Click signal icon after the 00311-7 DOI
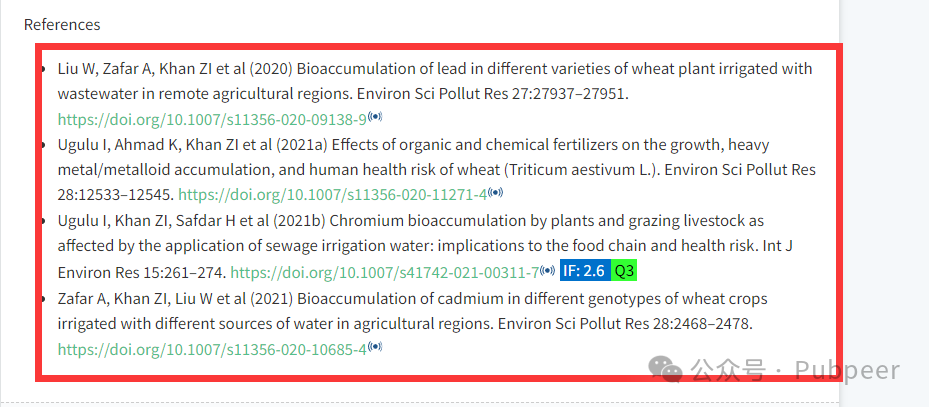929x407 pixels. pos(547,270)
